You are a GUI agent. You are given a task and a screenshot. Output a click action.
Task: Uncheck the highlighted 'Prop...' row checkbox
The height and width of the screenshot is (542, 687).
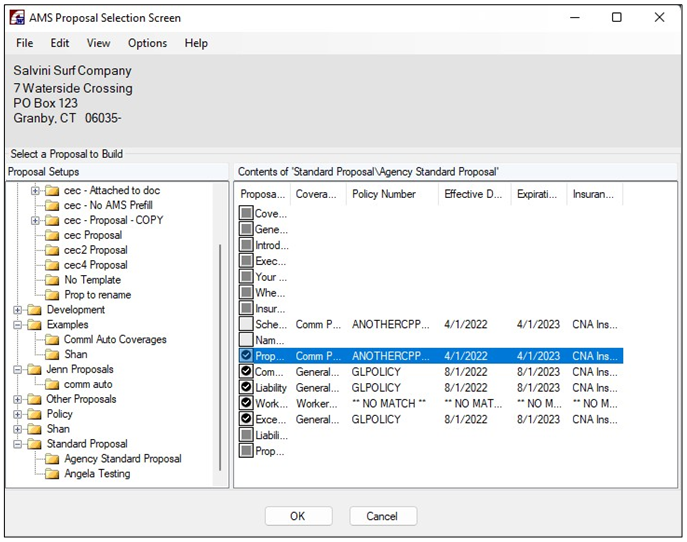pyautogui.click(x=246, y=356)
